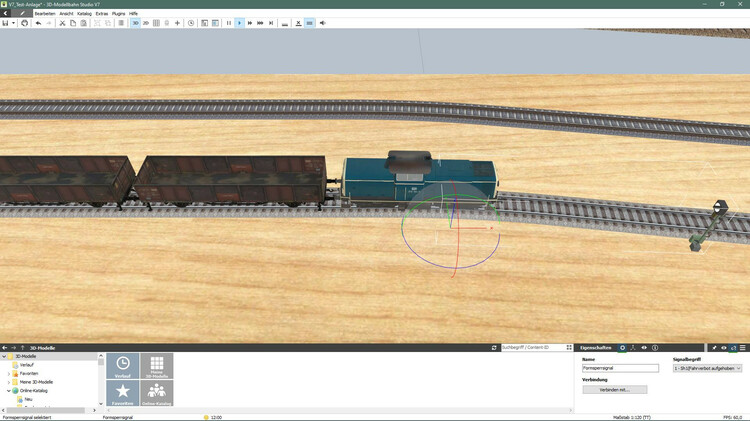Open the hamburger menu in properties header
Image resolution: width=750 pixels, height=421 pixels.
tap(743, 348)
